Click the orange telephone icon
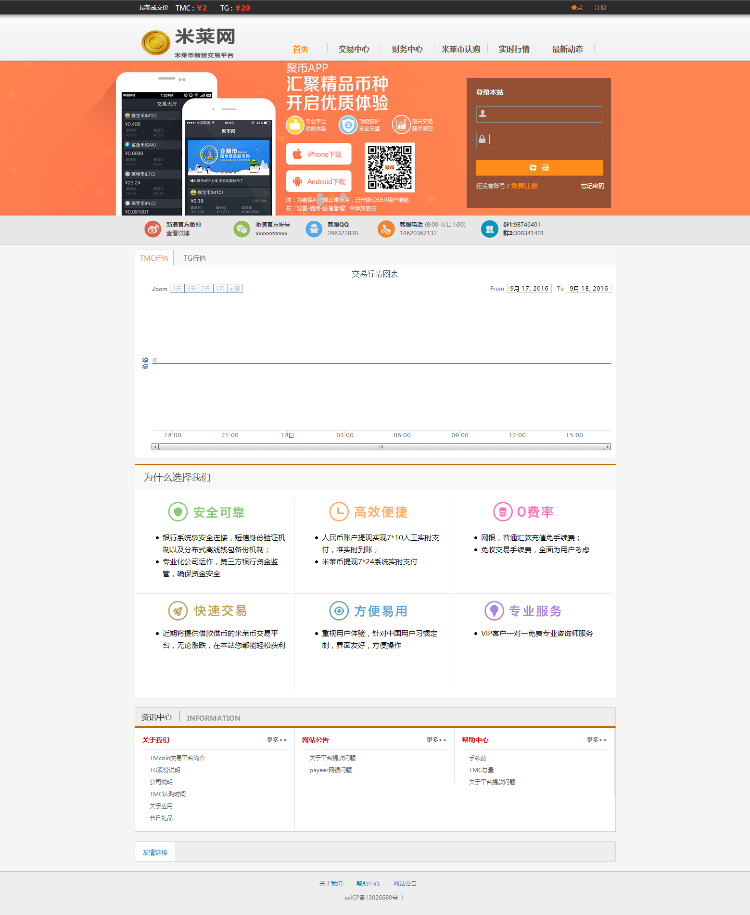The width and height of the screenshot is (750, 915). click(386, 229)
